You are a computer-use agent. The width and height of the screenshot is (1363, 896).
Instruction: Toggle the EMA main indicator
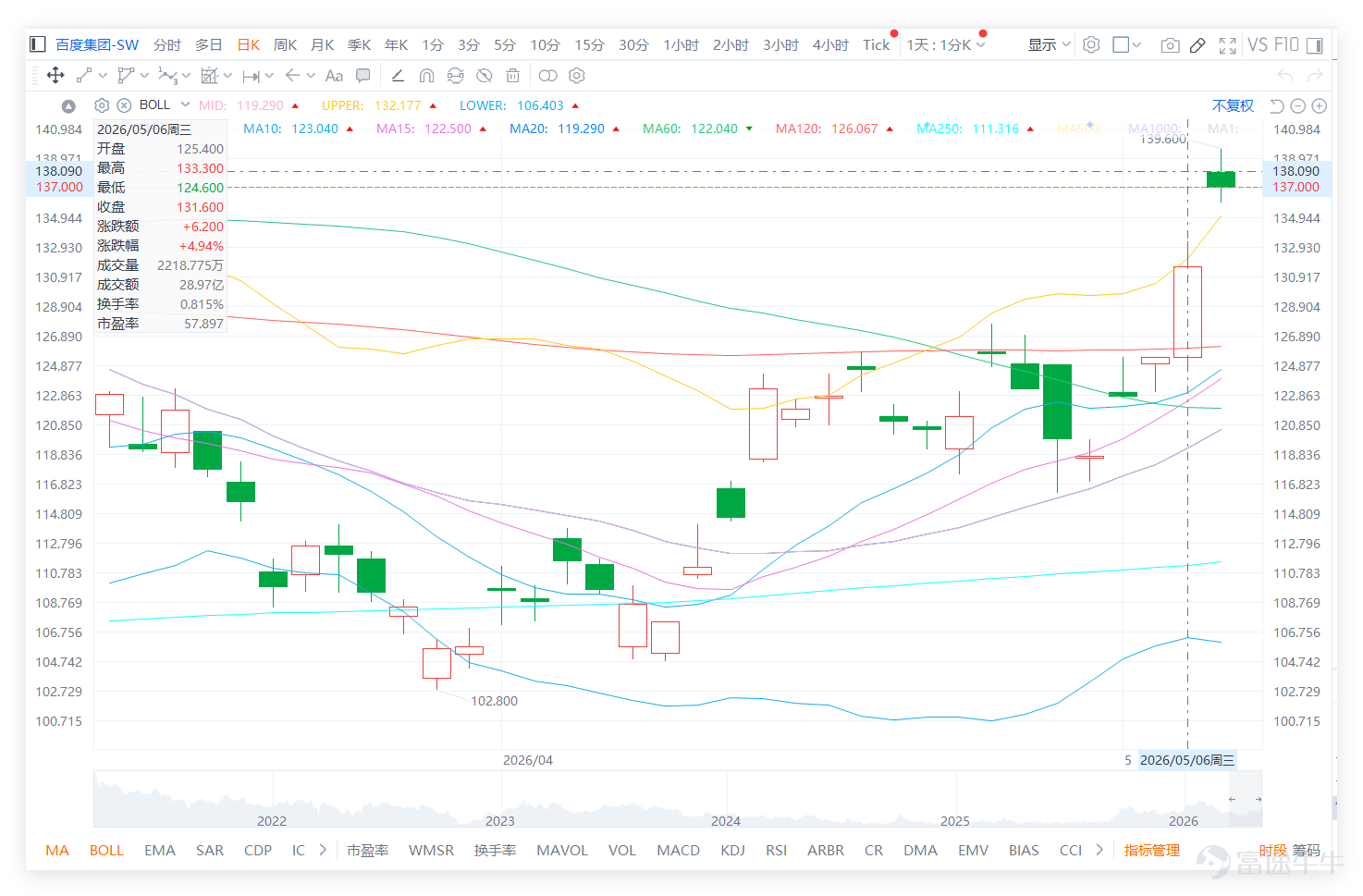click(x=160, y=850)
